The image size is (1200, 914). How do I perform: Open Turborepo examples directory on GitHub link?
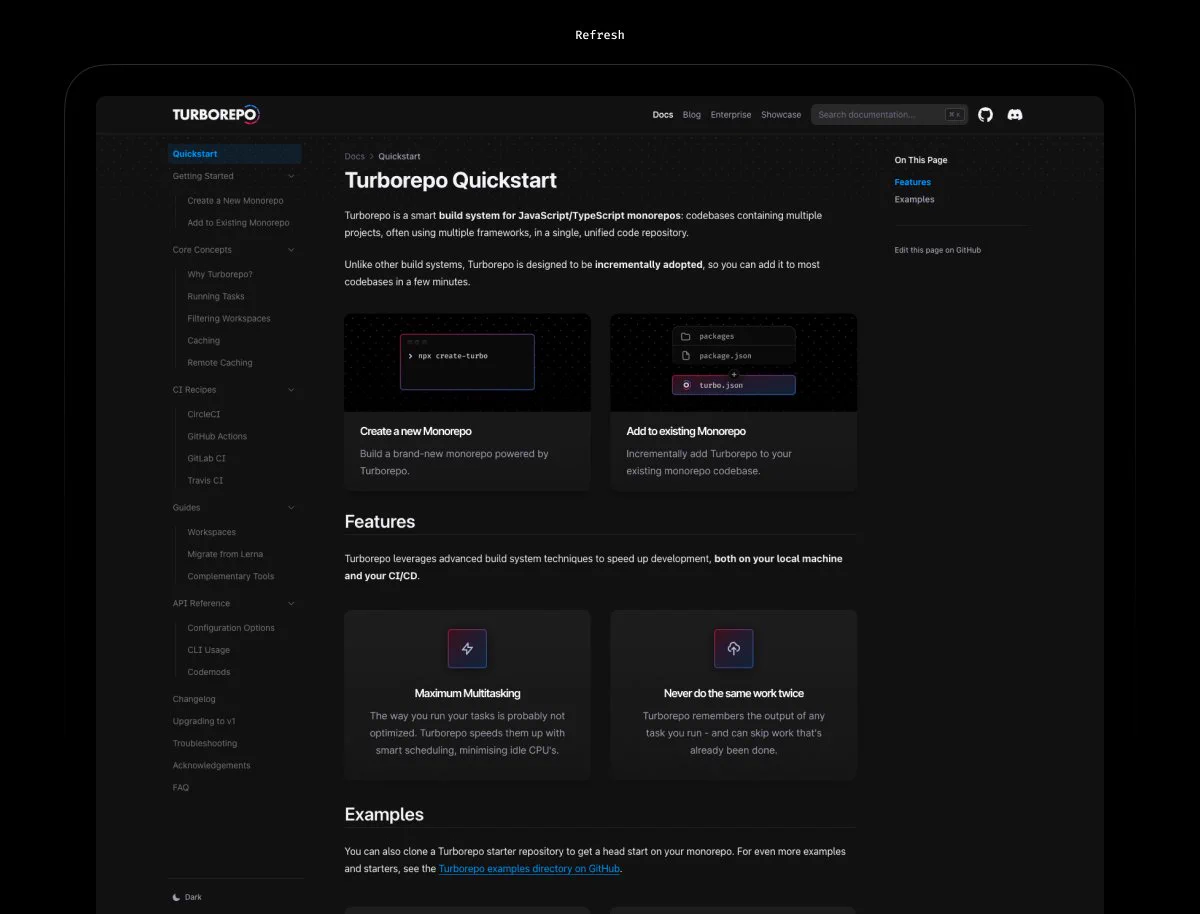coord(530,869)
